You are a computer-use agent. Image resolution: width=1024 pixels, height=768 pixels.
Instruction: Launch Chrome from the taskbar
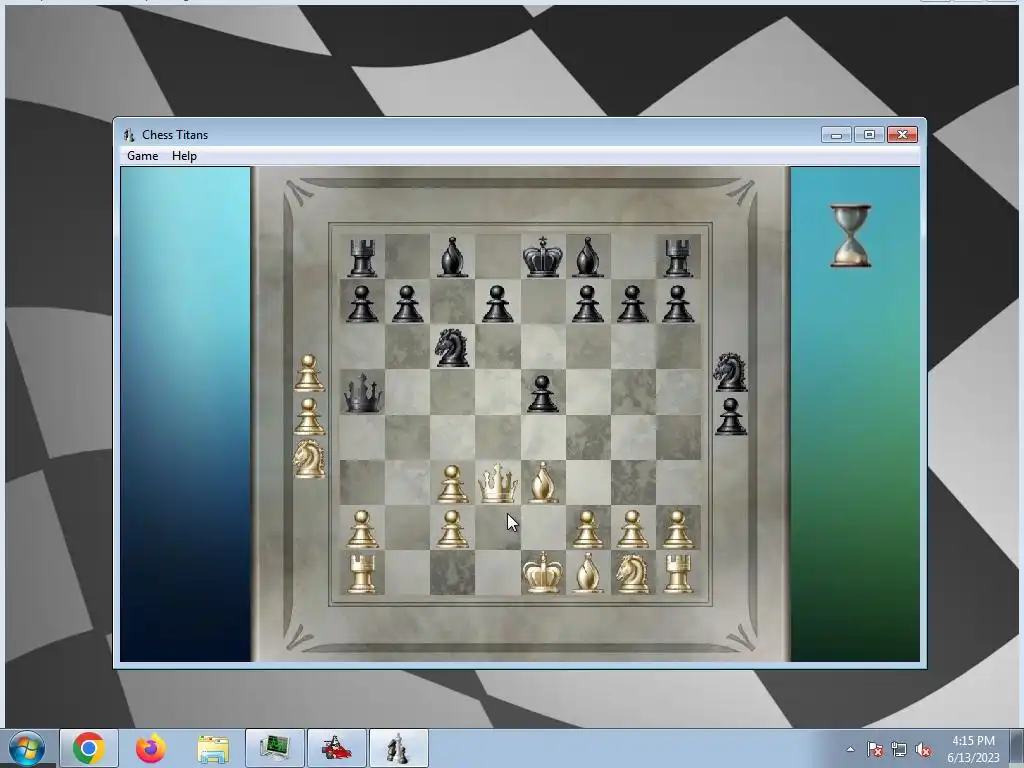point(89,748)
